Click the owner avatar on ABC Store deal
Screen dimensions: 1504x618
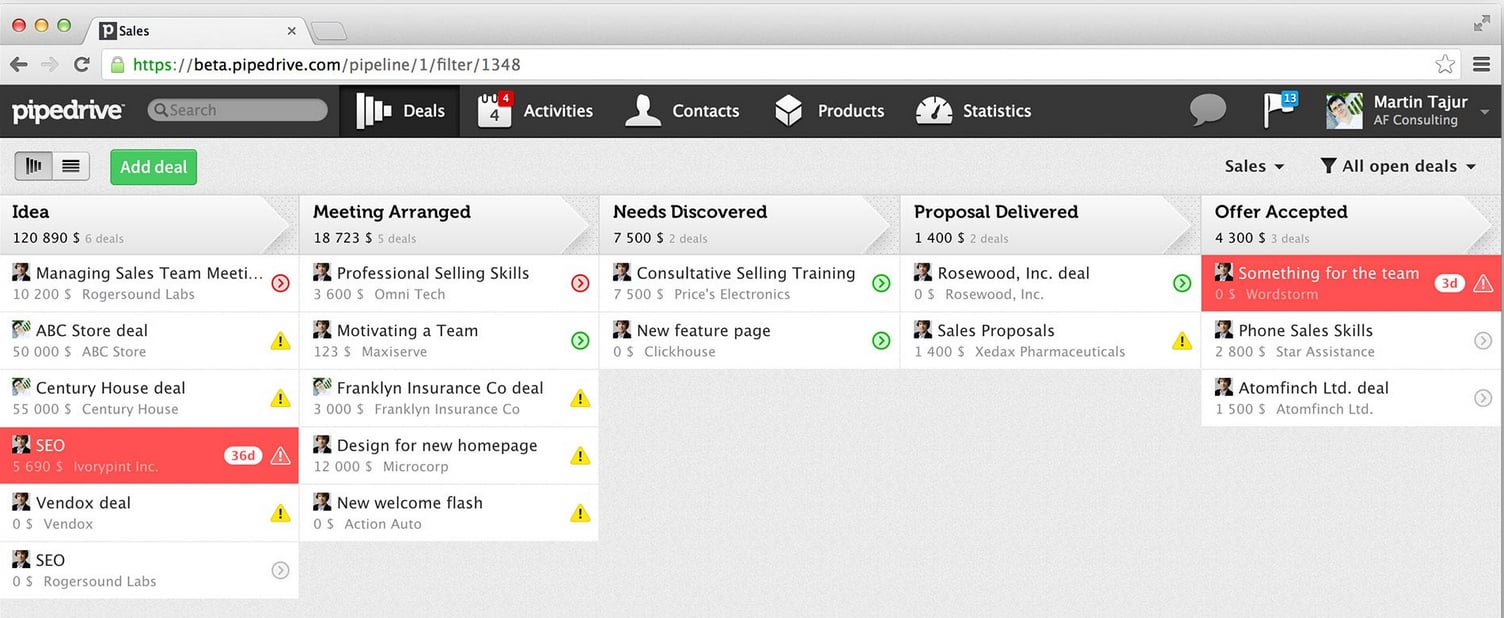[x=21, y=329]
